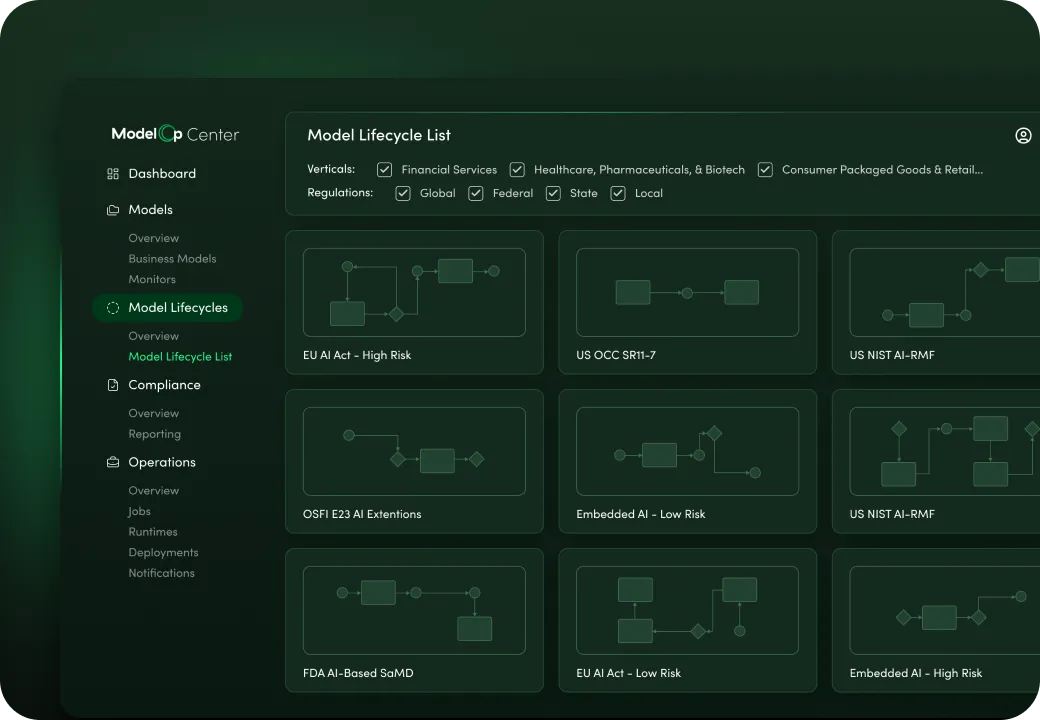
Task: Select the Model Lifecycles circular icon
Action: pyautogui.click(x=112, y=308)
